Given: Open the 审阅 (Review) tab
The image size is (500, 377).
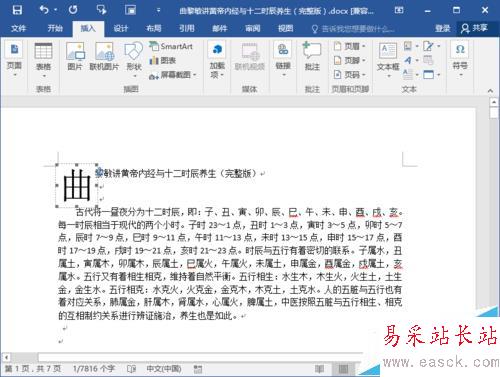Looking at the screenshot, I should pos(253,28).
